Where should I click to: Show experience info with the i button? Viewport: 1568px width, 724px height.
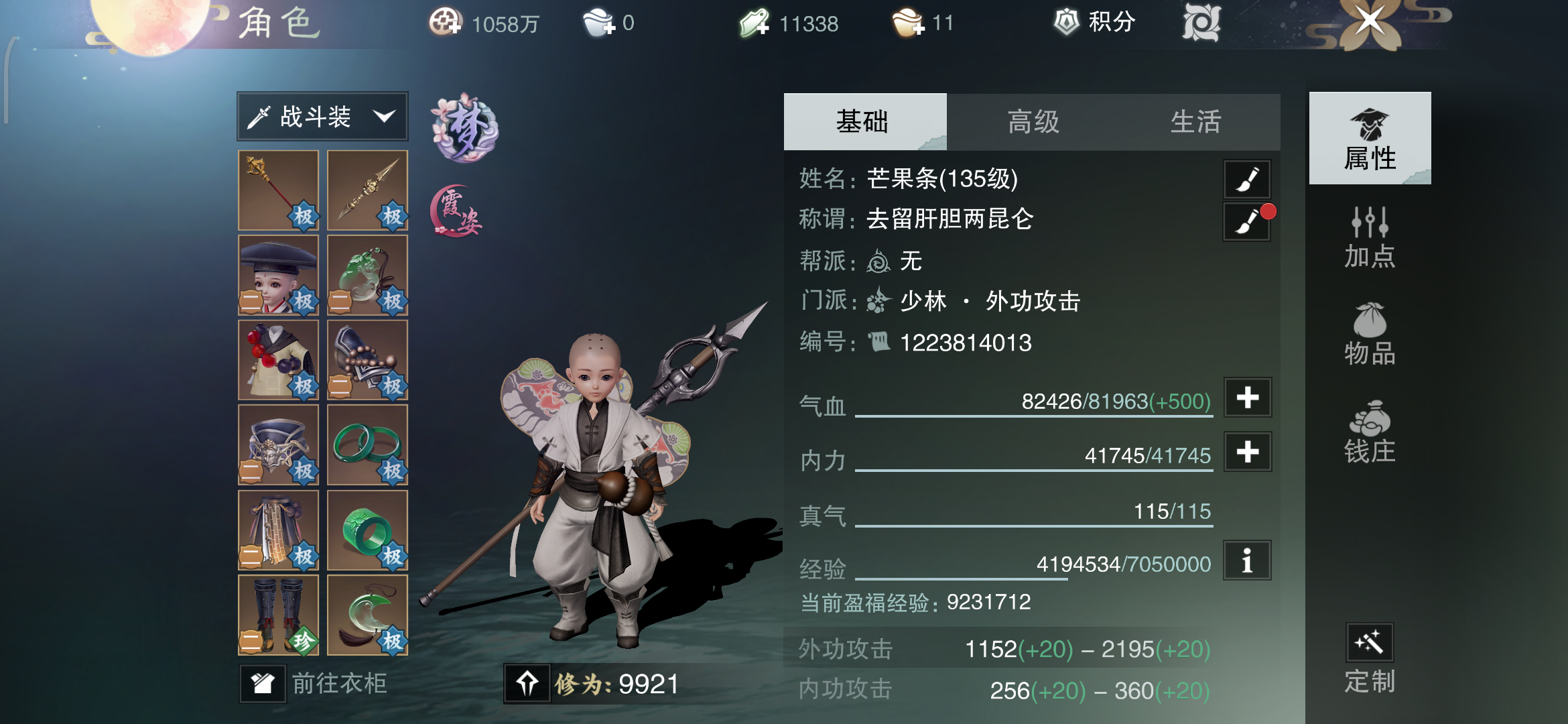coord(1247,560)
